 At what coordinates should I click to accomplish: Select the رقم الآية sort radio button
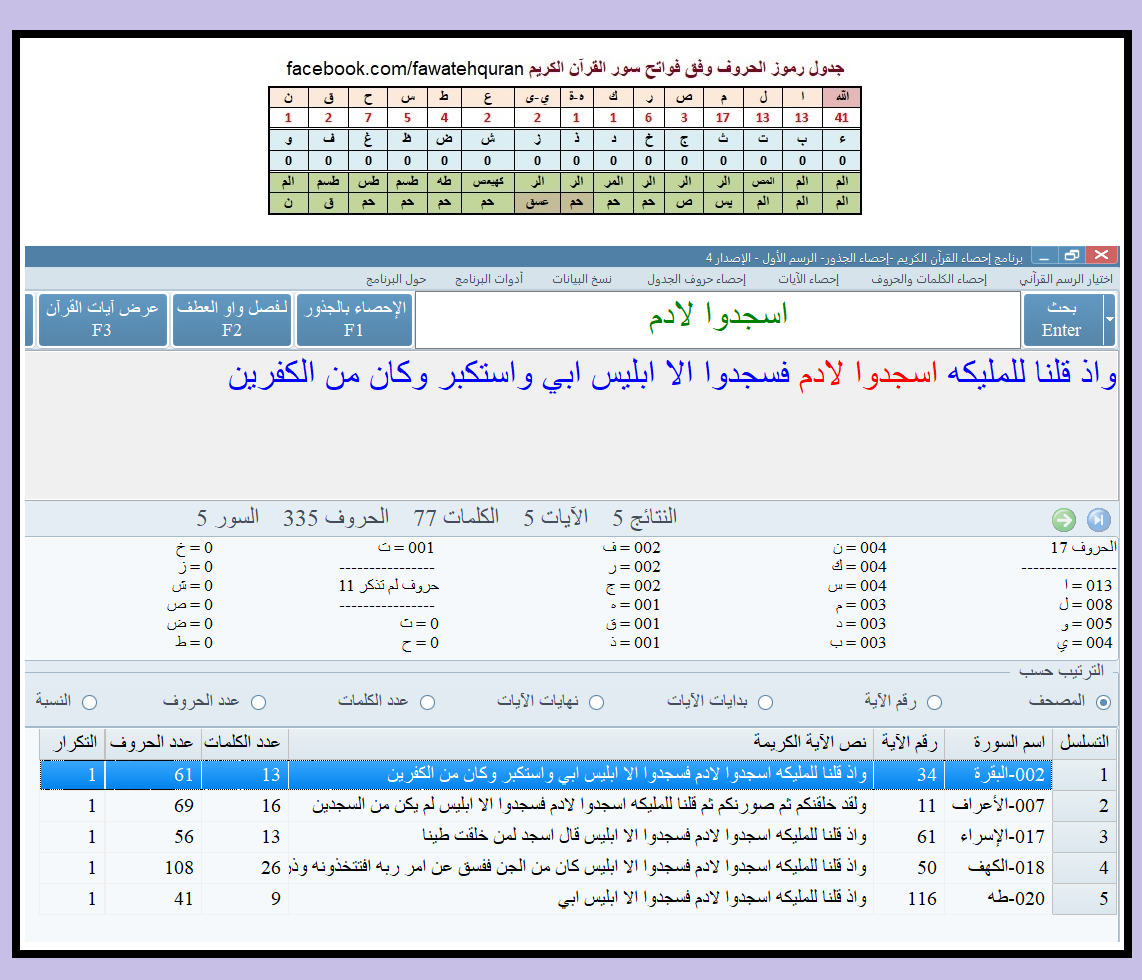point(934,702)
